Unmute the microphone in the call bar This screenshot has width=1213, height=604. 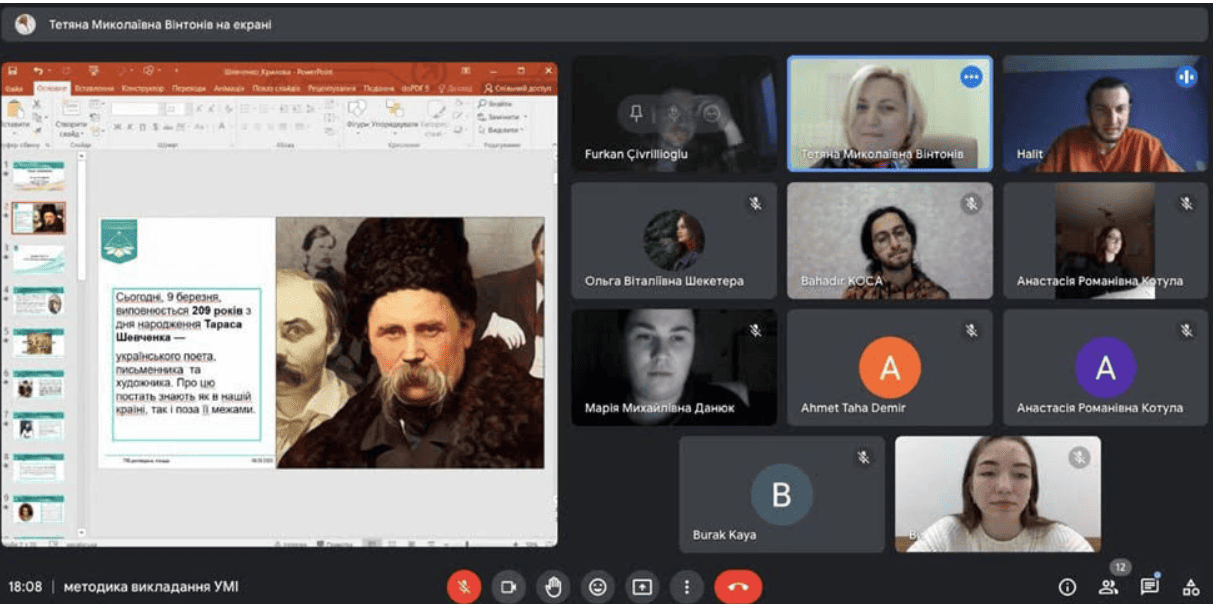click(463, 587)
